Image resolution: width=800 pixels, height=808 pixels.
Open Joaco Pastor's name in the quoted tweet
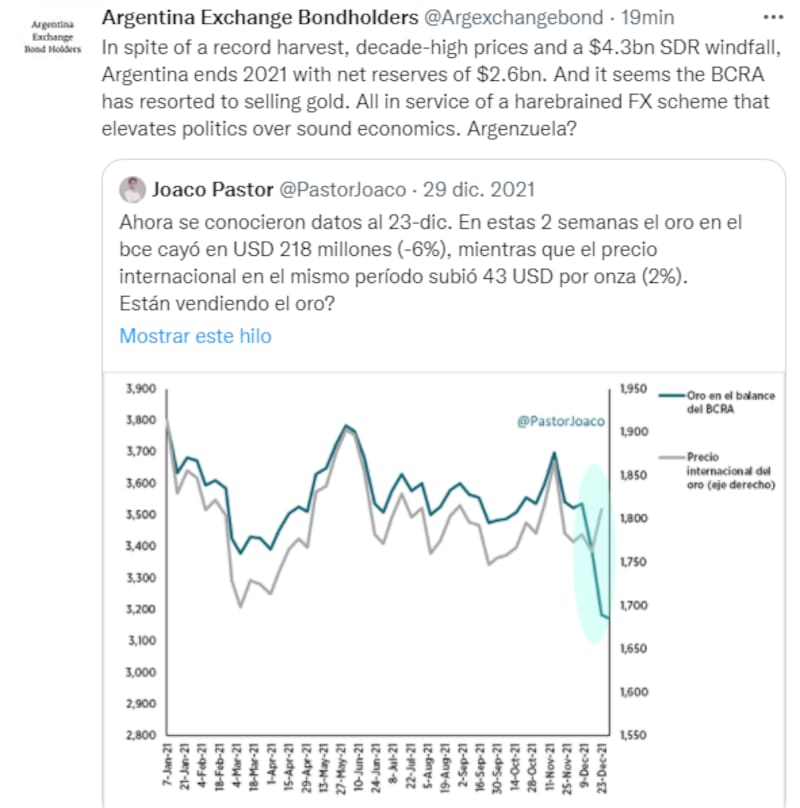click(208, 189)
